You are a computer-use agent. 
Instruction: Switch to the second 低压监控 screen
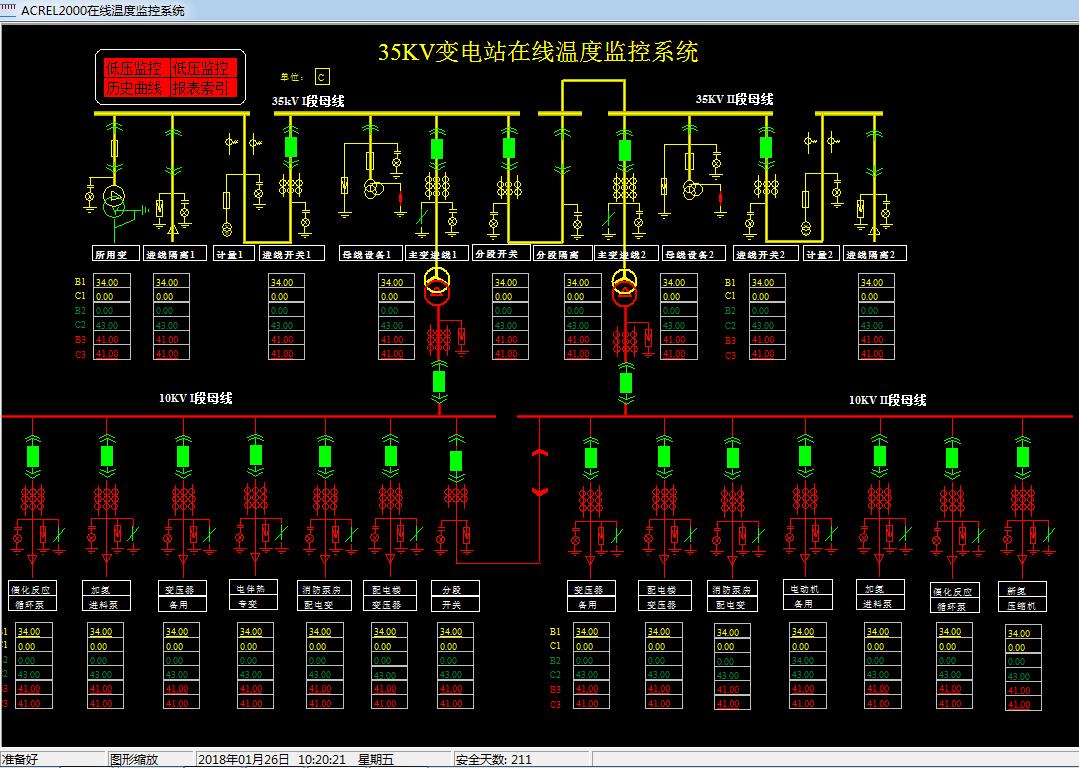202,69
